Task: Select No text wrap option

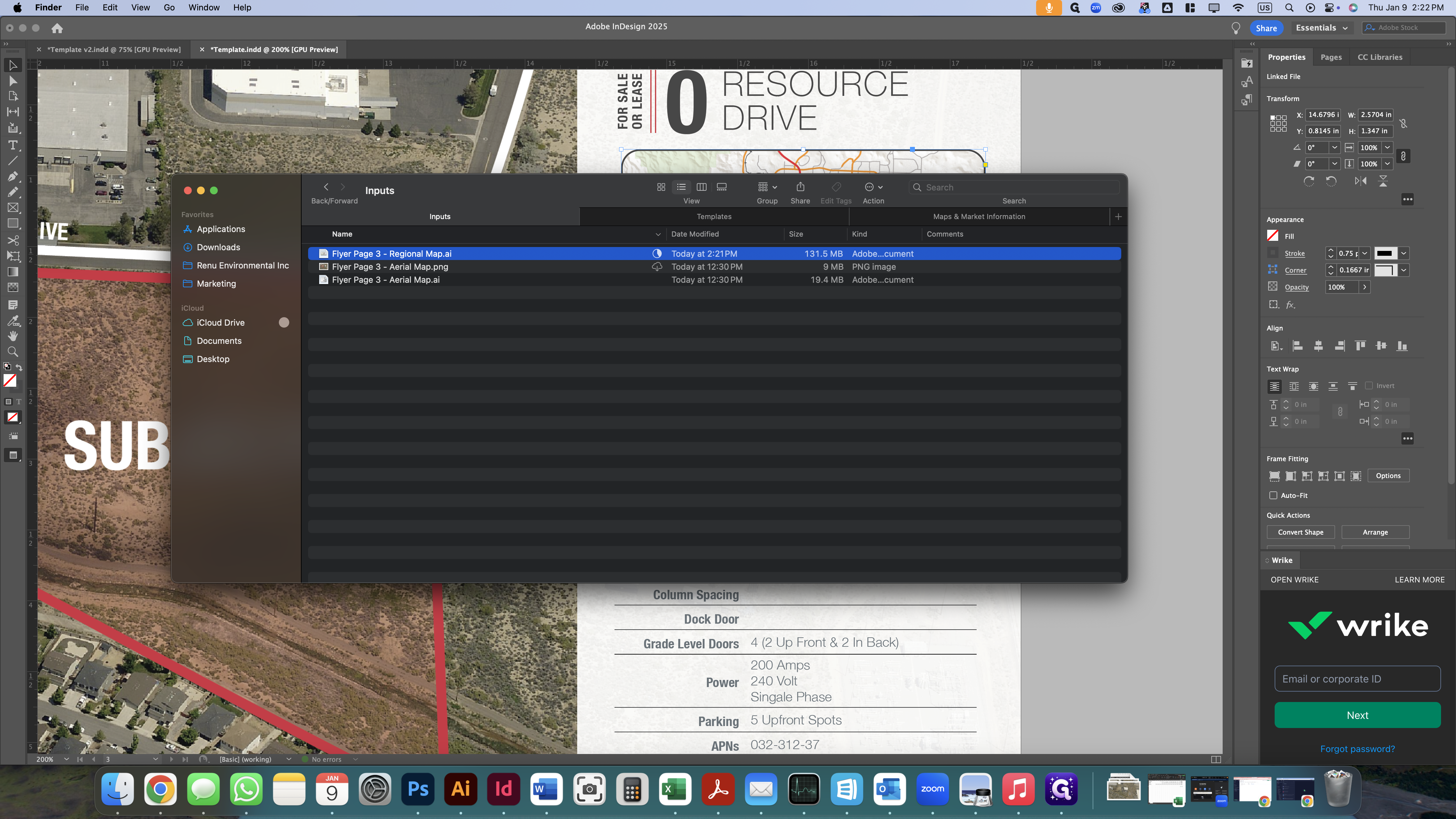Action: click(1275, 387)
